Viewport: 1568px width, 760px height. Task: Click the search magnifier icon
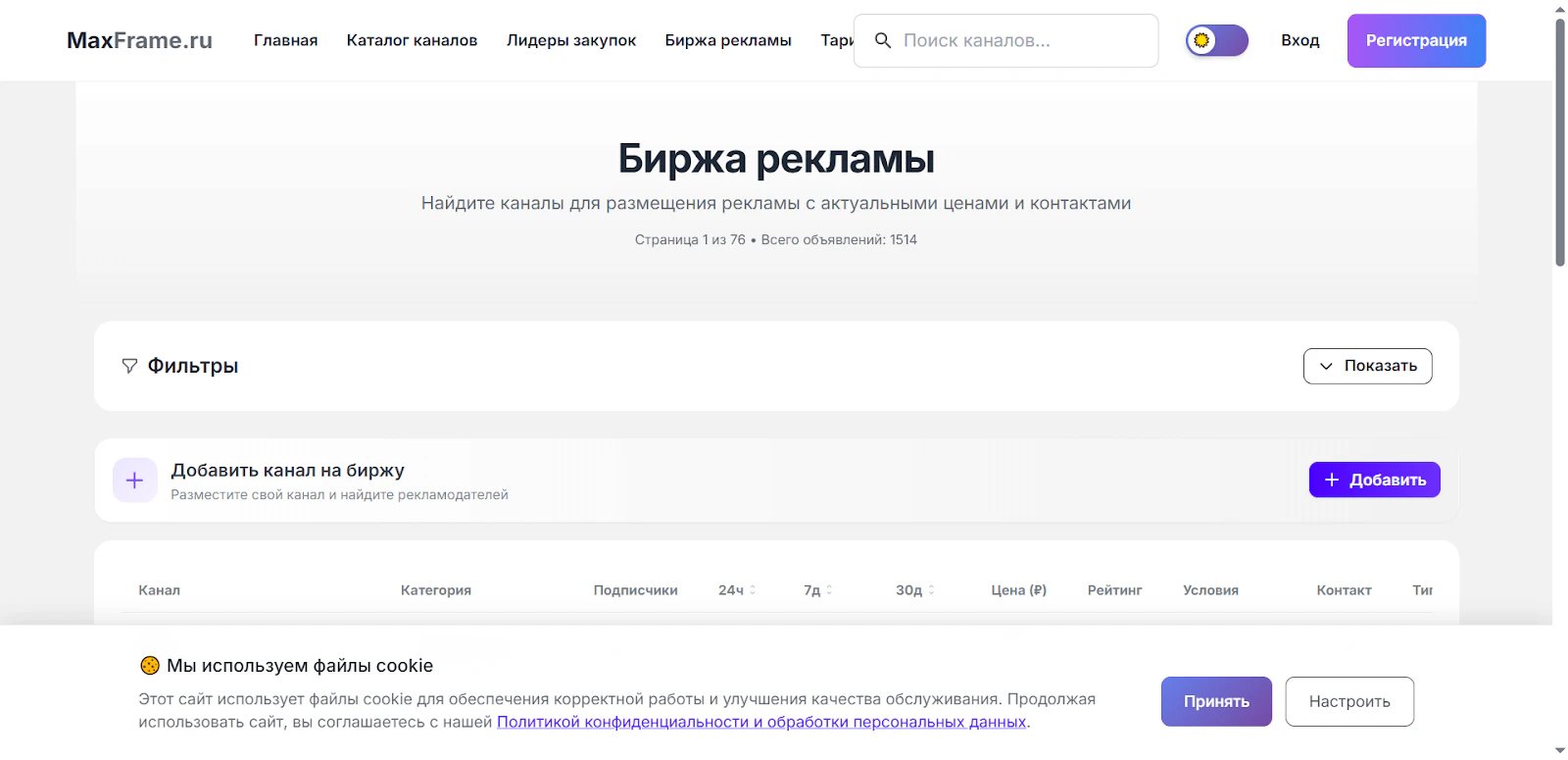[x=883, y=40]
